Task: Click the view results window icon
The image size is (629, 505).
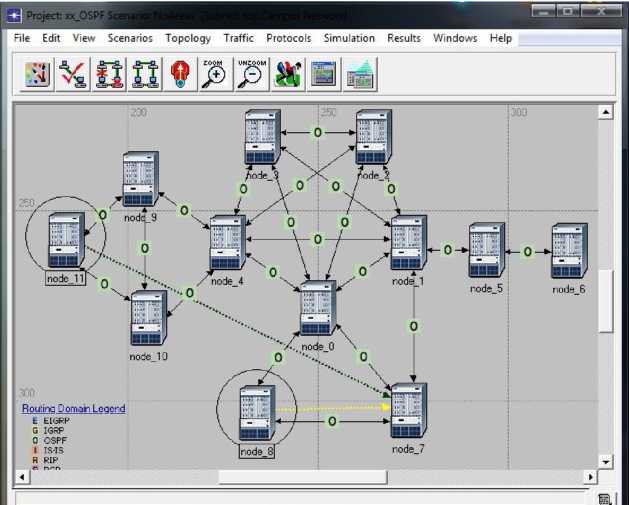Action: click(324, 74)
